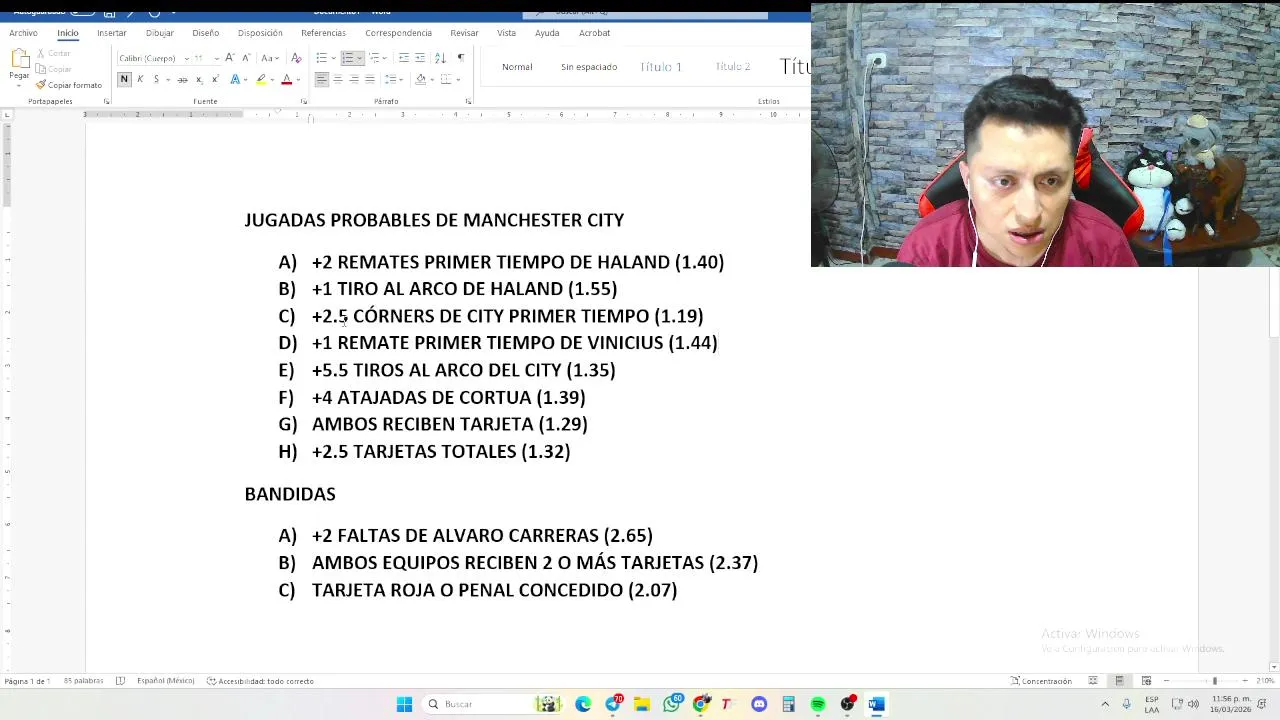Screen dimensions: 1280x720
Task: Click paragraph shading bucket icon
Action: pyautogui.click(x=421, y=79)
